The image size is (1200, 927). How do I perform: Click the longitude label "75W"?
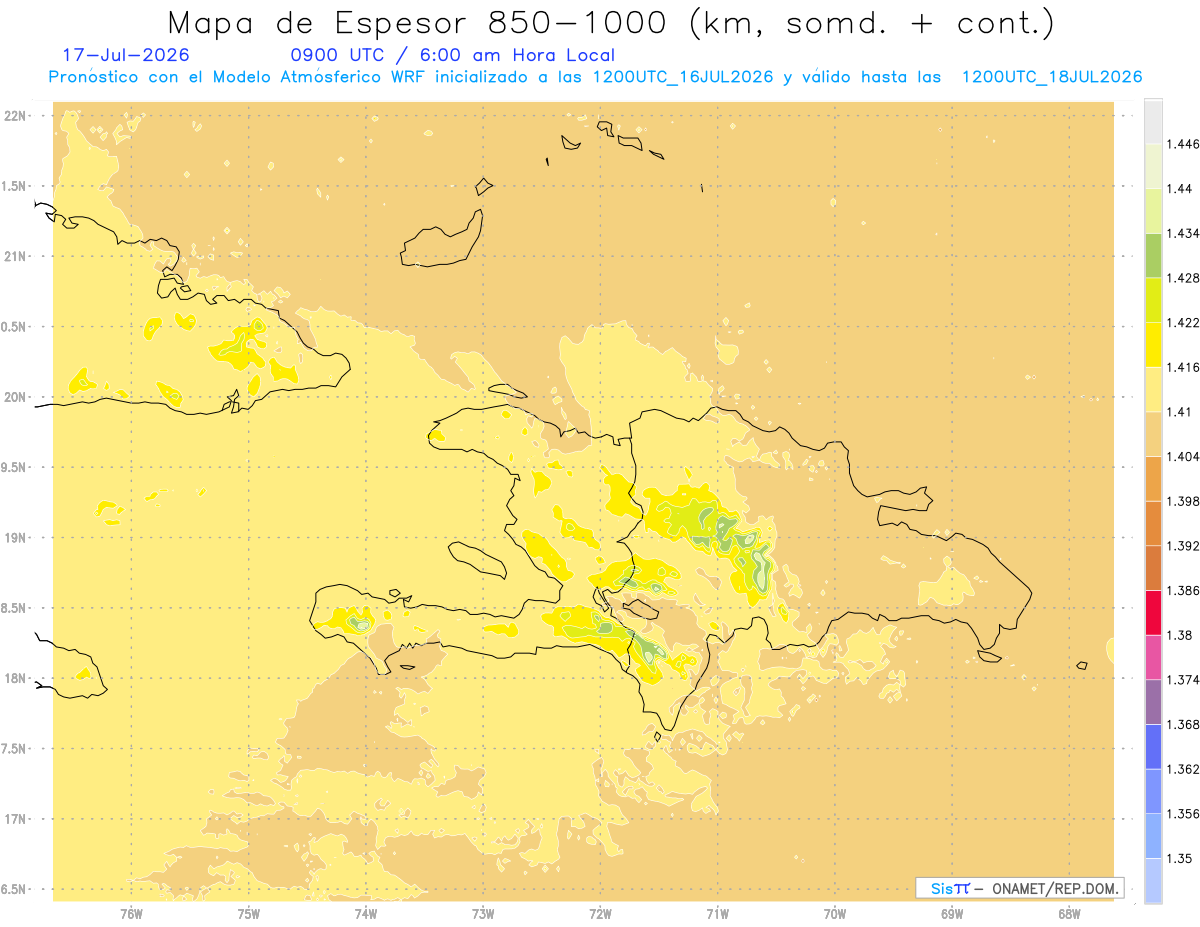pos(249,913)
